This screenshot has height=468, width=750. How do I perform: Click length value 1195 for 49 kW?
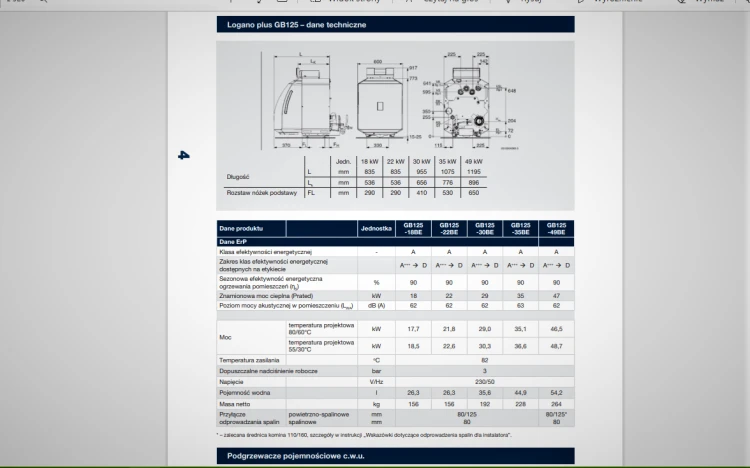click(x=474, y=172)
